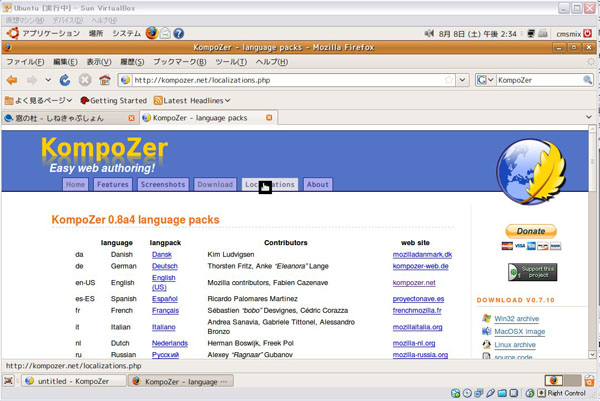Viewport: 600px width, 401px height.
Task: Click the Nederlands langpack link
Action: pyautogui.click(x=170, y=343)
